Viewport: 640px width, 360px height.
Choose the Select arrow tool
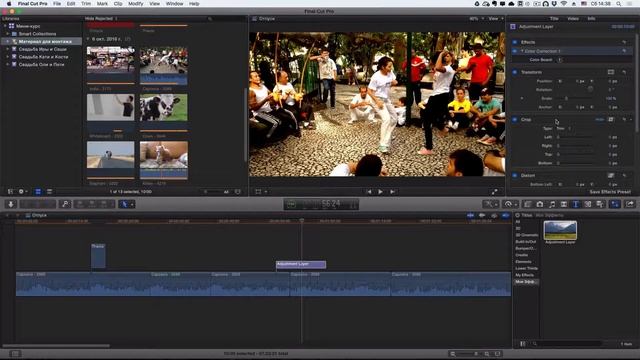pyautogui.click(x=124, y=204)
